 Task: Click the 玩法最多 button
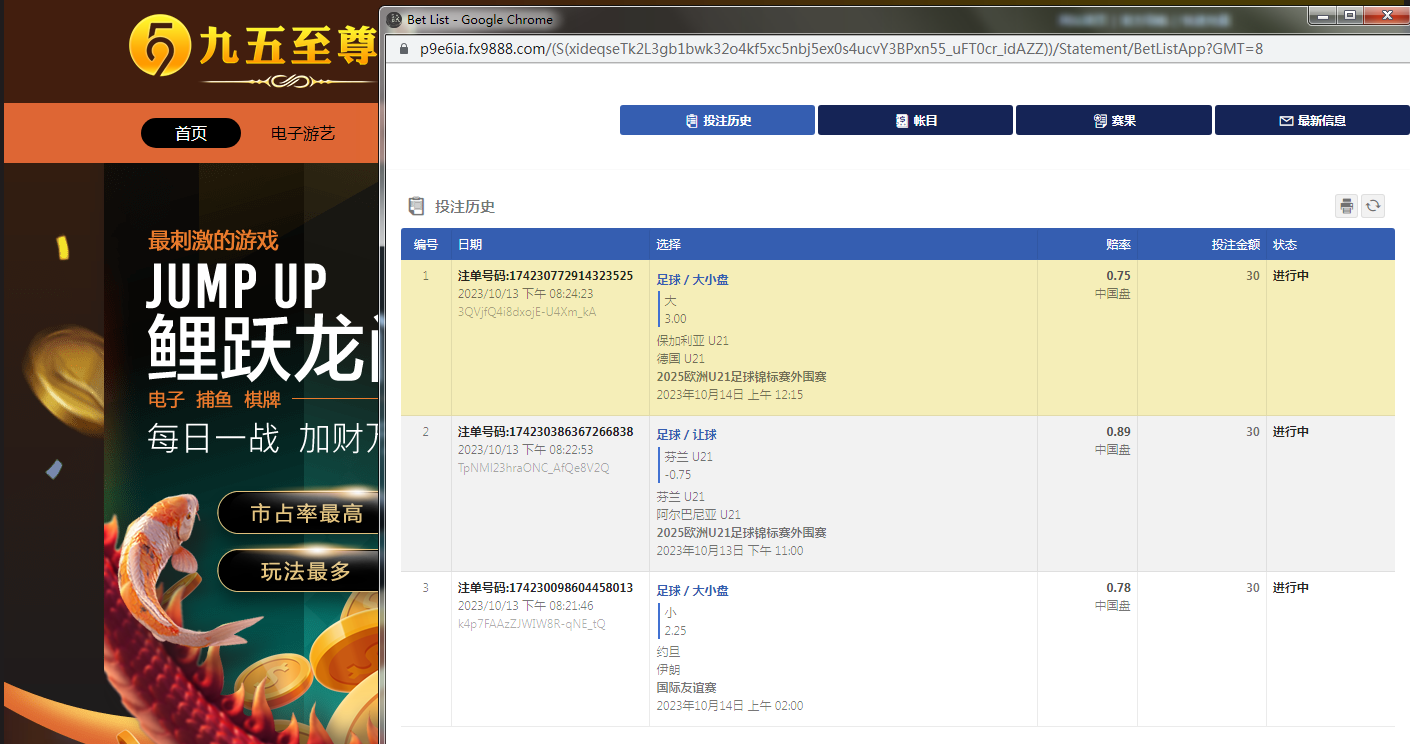(300, 571)
